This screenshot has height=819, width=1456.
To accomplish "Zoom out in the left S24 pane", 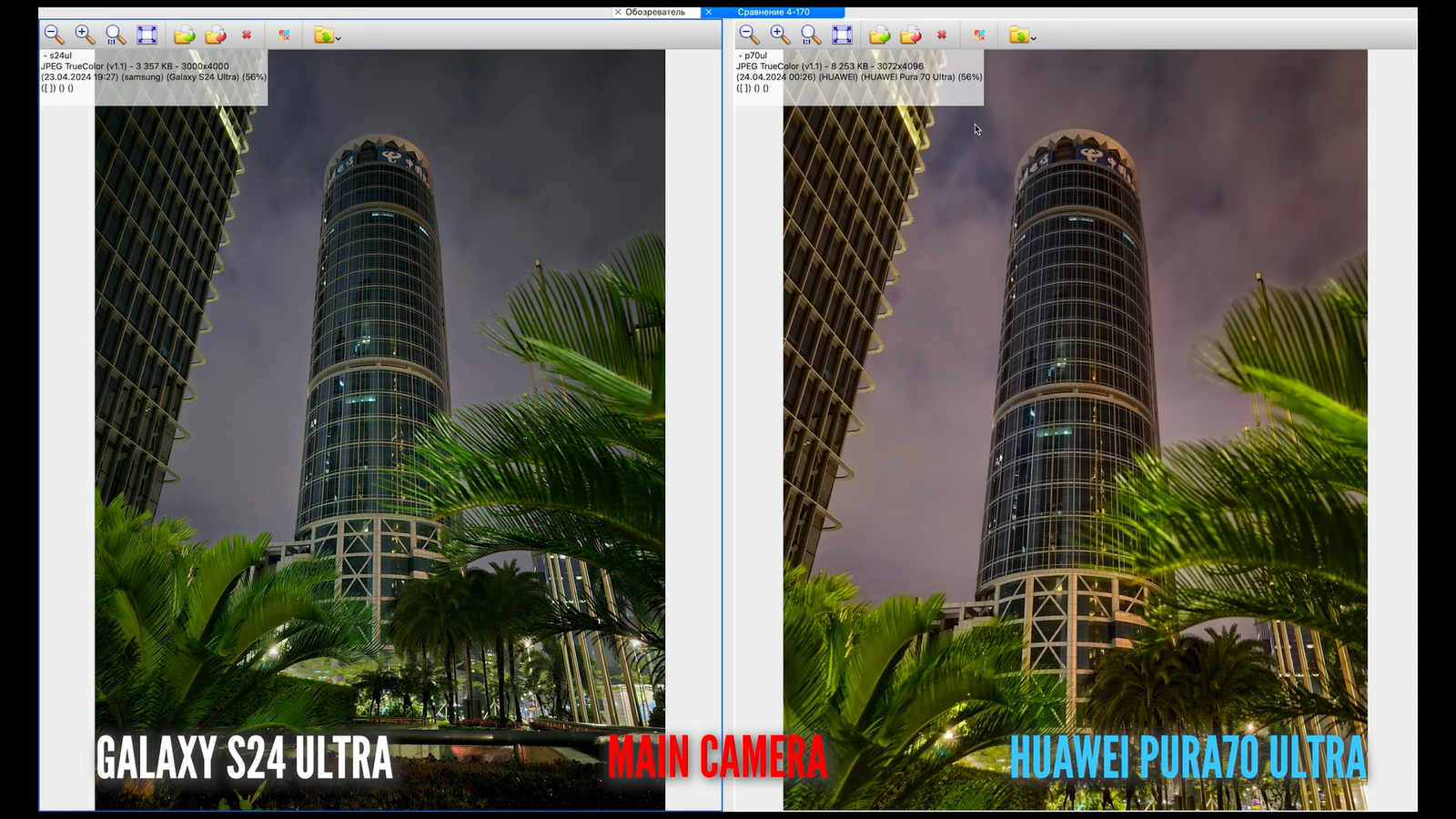I will pos(54,35).
